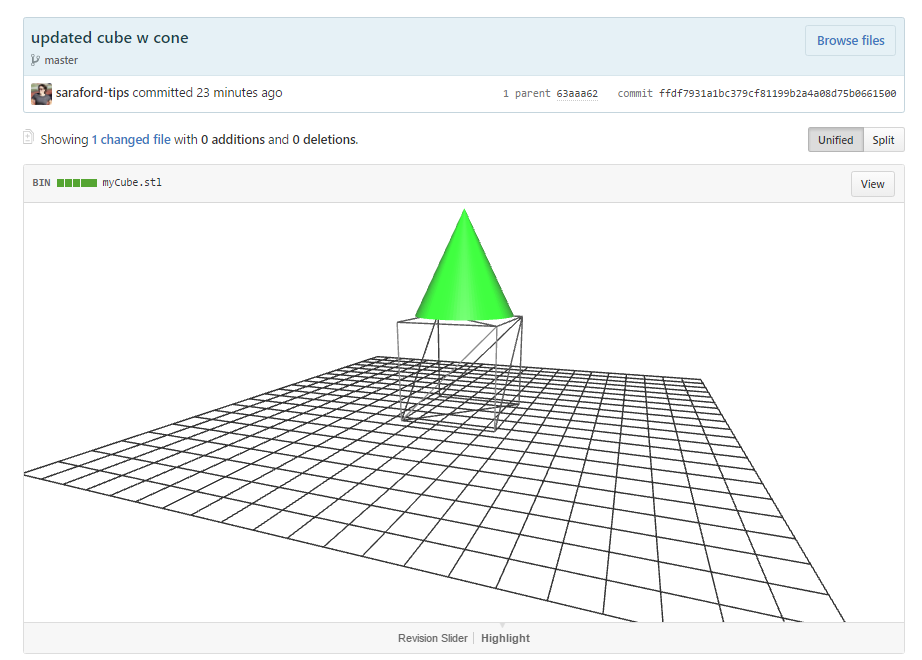This screenshot has height=660, width=922.
Task: Click the full commit hash ffdf7931
Action: (777, 94)
